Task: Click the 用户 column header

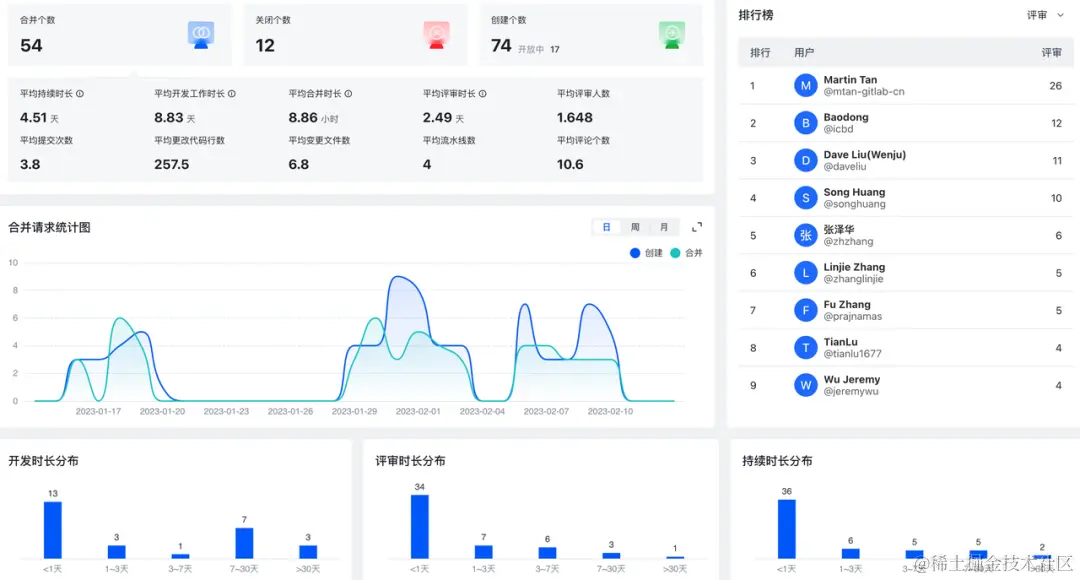Action: (804, 52)
